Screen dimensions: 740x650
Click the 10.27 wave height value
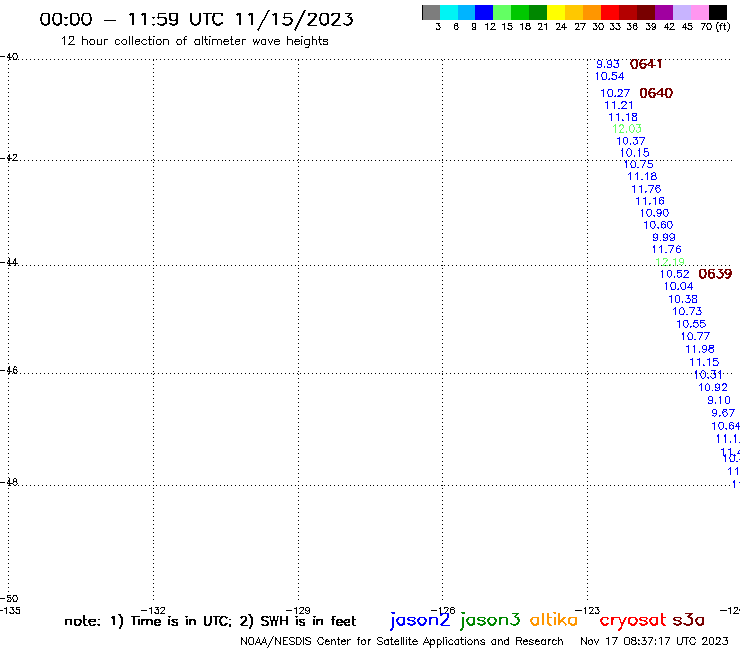(615, 93)
